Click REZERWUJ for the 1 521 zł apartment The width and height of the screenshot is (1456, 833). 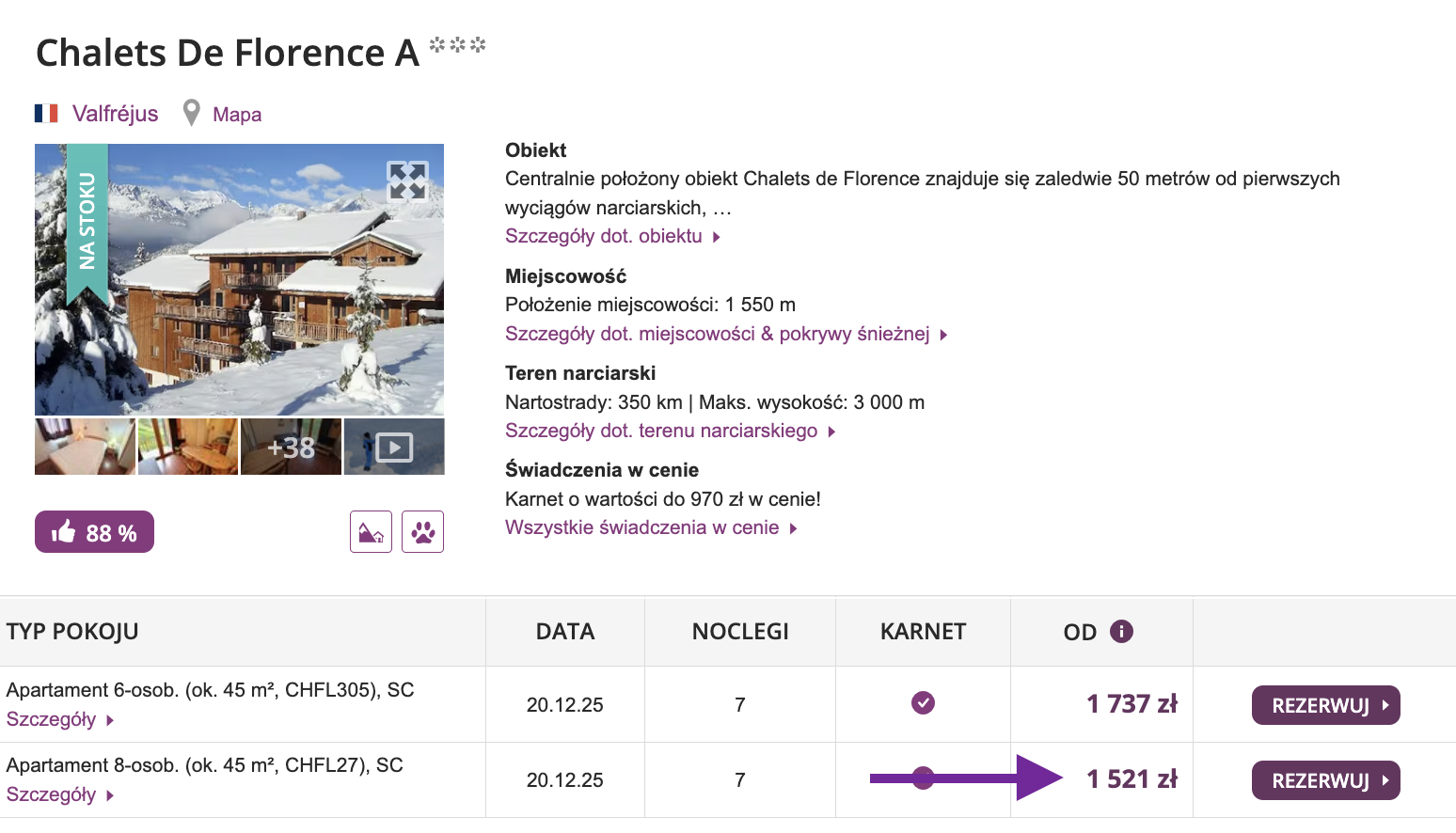coord(1325,780)
